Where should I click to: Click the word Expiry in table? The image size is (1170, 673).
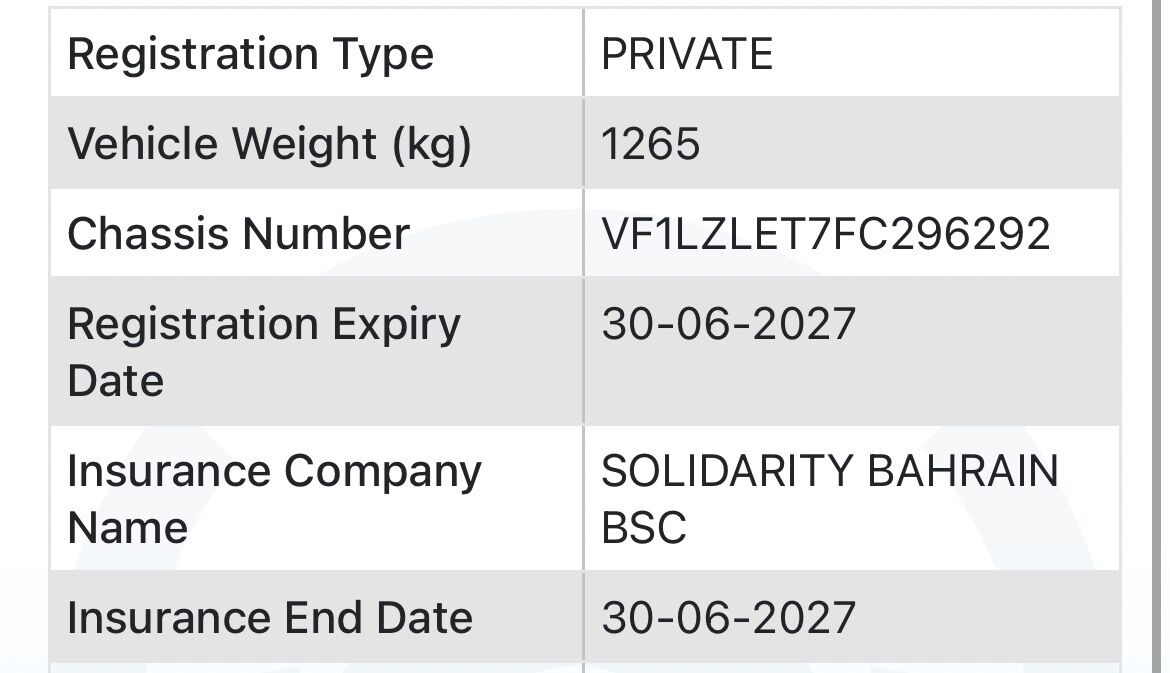(396, 326)
